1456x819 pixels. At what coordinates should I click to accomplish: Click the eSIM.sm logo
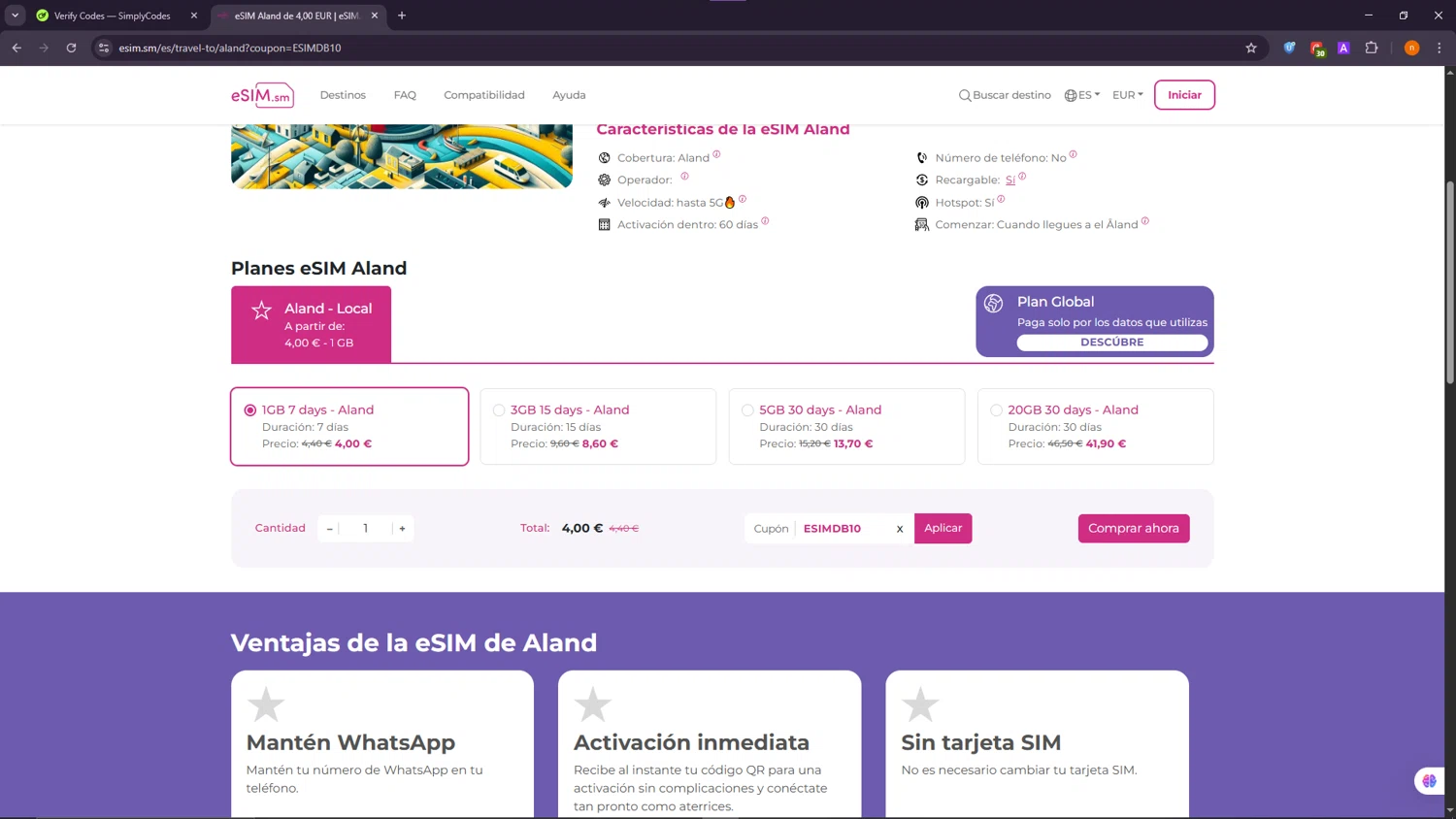[262, 95]
